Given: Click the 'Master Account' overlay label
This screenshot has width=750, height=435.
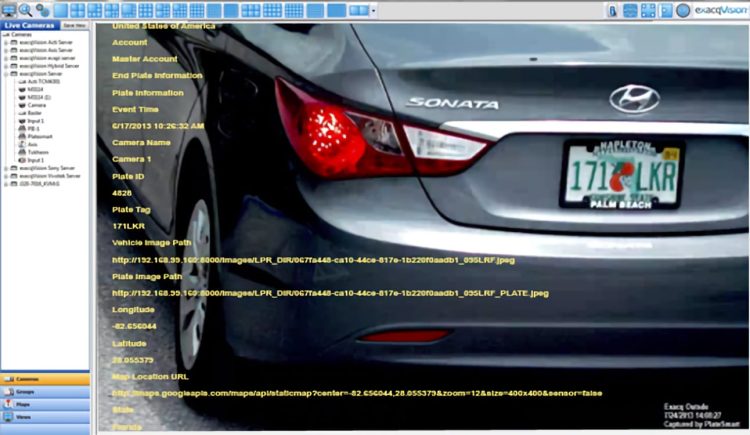Looking at the screenshot, I should tap(144, 59).
